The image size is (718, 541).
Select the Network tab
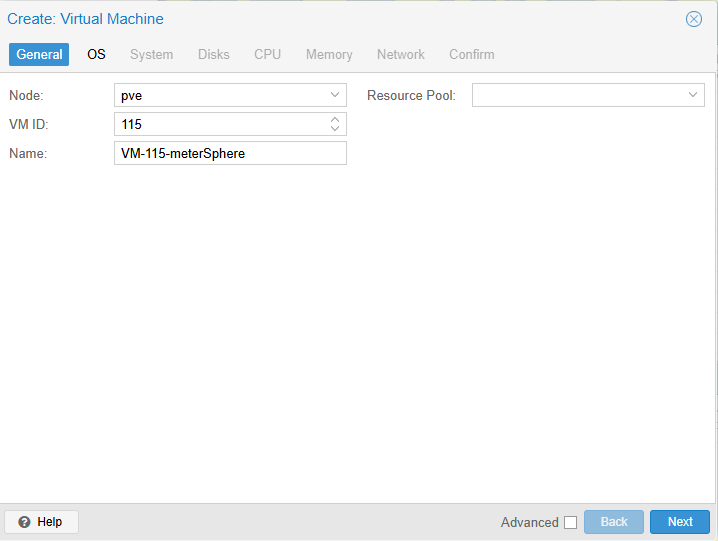click(400, 55)
